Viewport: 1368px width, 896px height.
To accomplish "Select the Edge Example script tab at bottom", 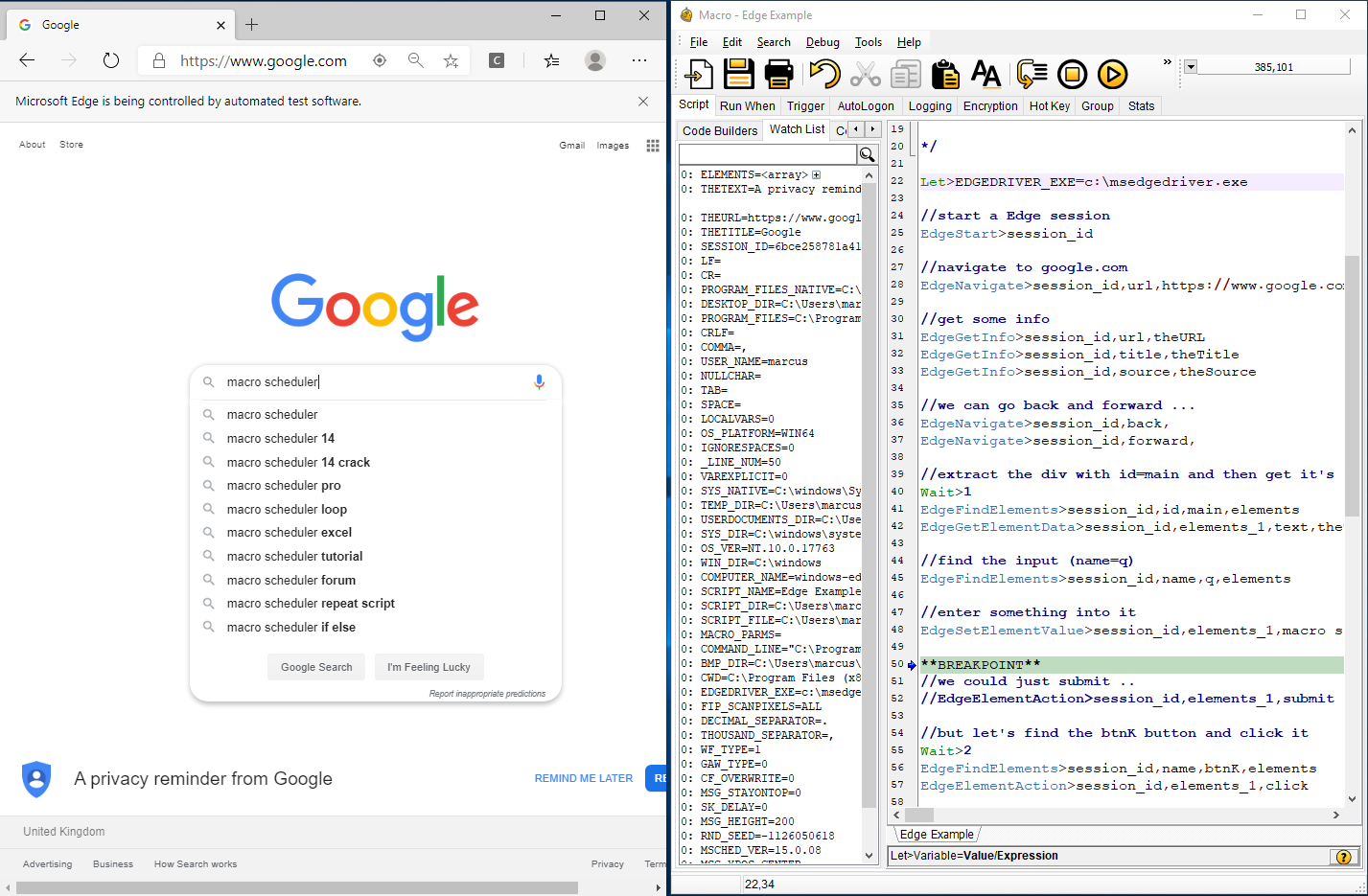I will [x=937, y=835].
